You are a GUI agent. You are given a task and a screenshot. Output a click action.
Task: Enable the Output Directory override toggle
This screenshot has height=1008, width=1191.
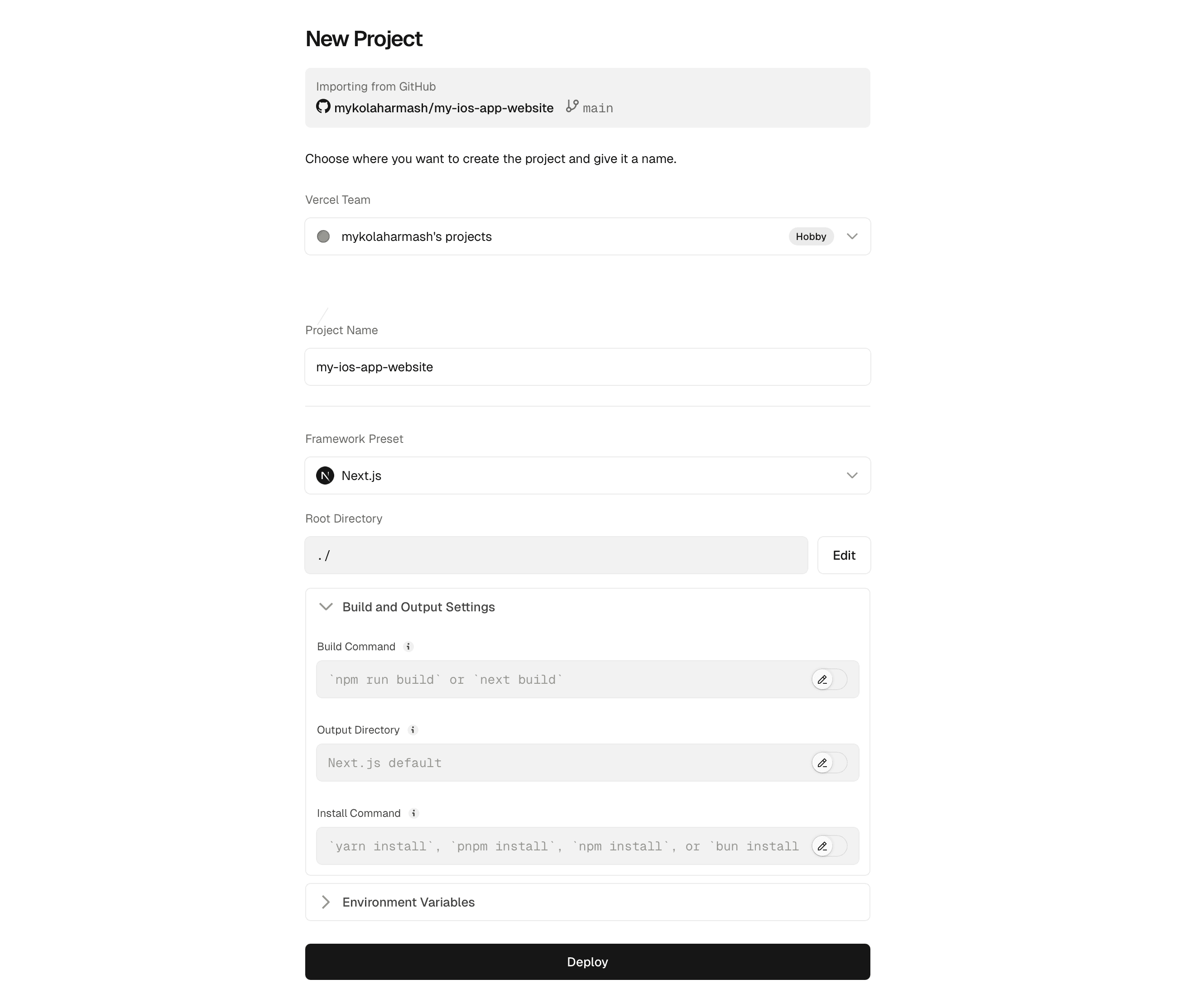[x=829, y=762]
